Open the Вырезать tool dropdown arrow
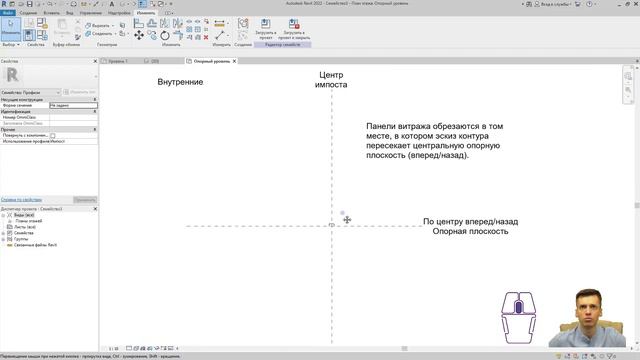The width and height of the screenshot is (640, 360). (113, 26)
